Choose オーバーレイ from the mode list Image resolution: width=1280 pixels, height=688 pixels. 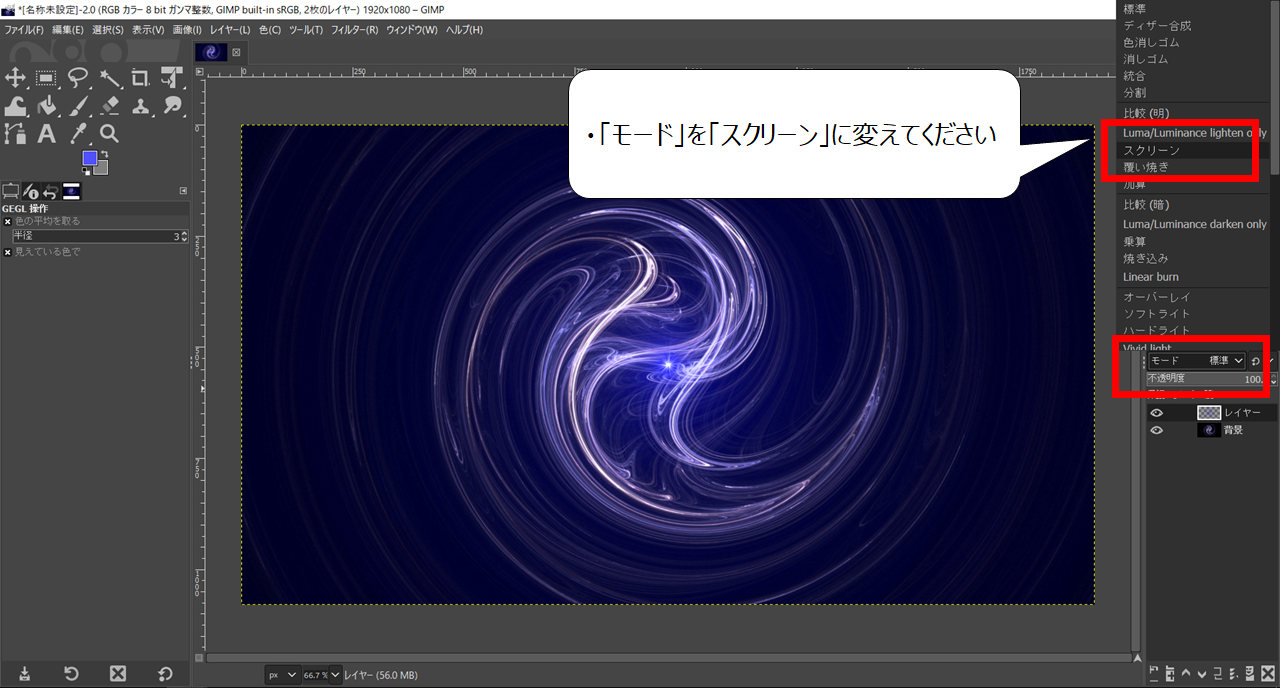click(x=1156, y=297)
